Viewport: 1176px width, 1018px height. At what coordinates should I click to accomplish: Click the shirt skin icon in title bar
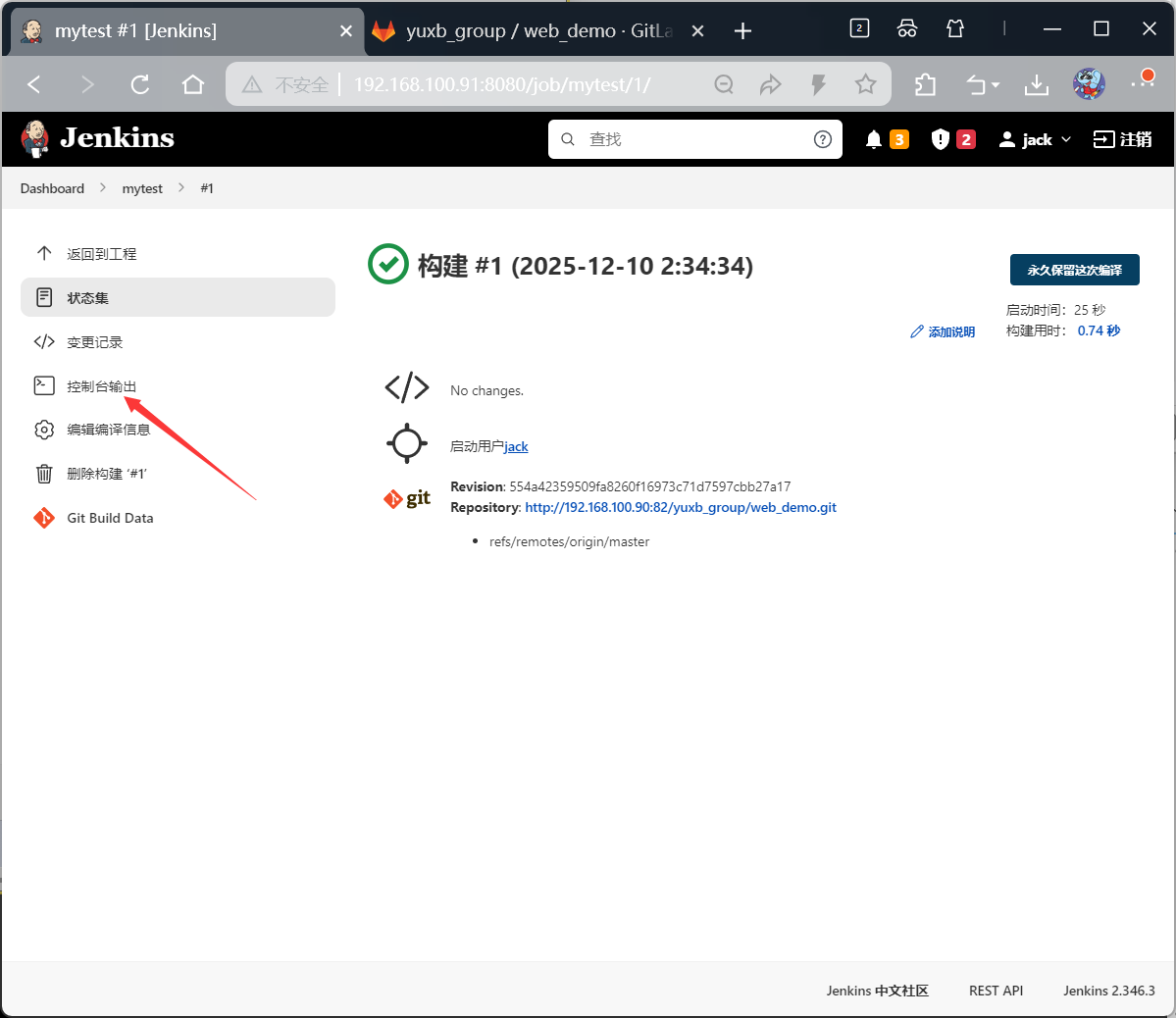click(954, 29)
